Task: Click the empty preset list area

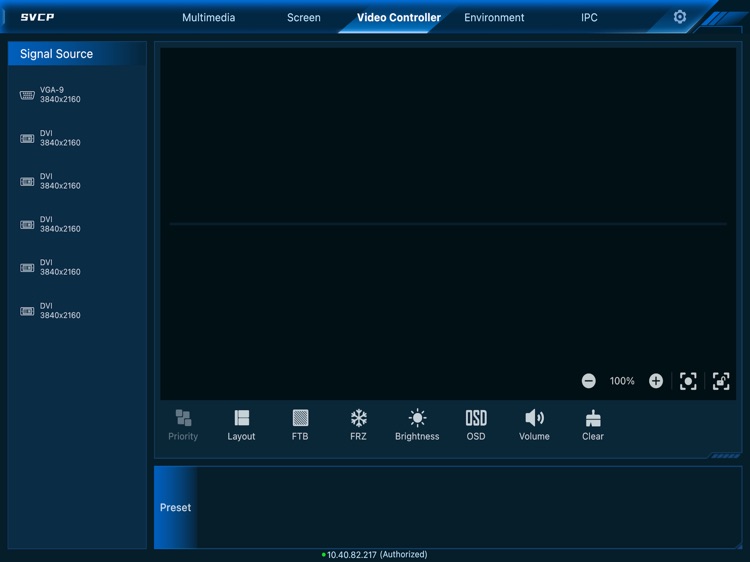Action: point(469,507)
